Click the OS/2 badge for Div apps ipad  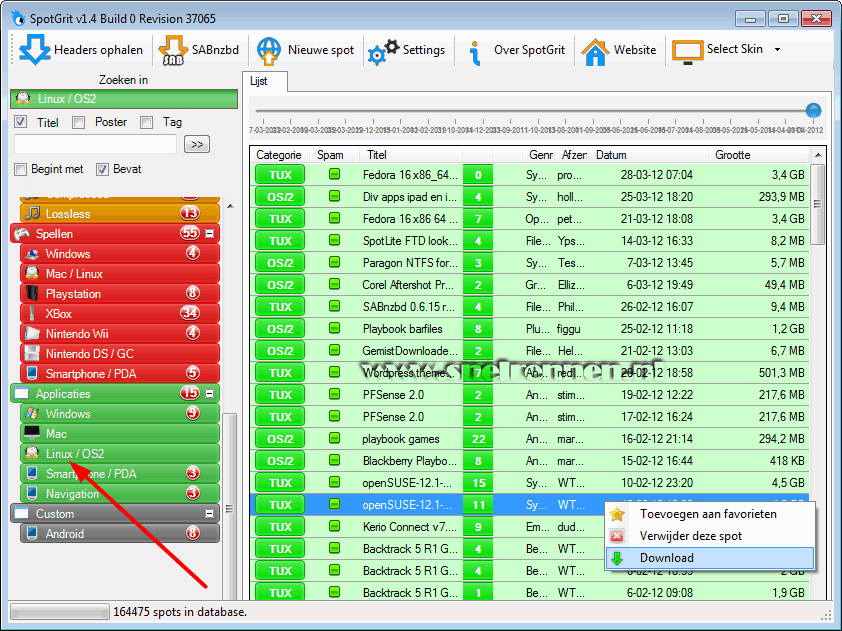(x=280, y=197)
